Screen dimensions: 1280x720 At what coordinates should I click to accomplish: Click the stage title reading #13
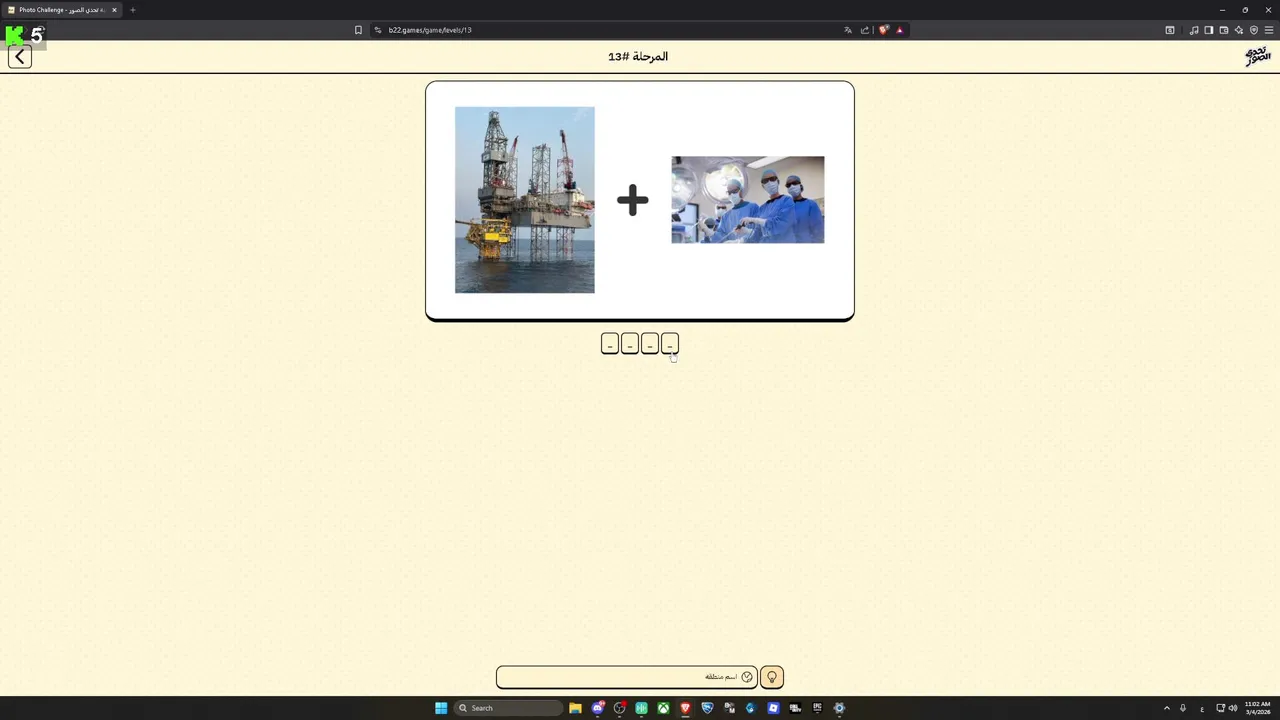pyautogui.click(x=638, y=56)
